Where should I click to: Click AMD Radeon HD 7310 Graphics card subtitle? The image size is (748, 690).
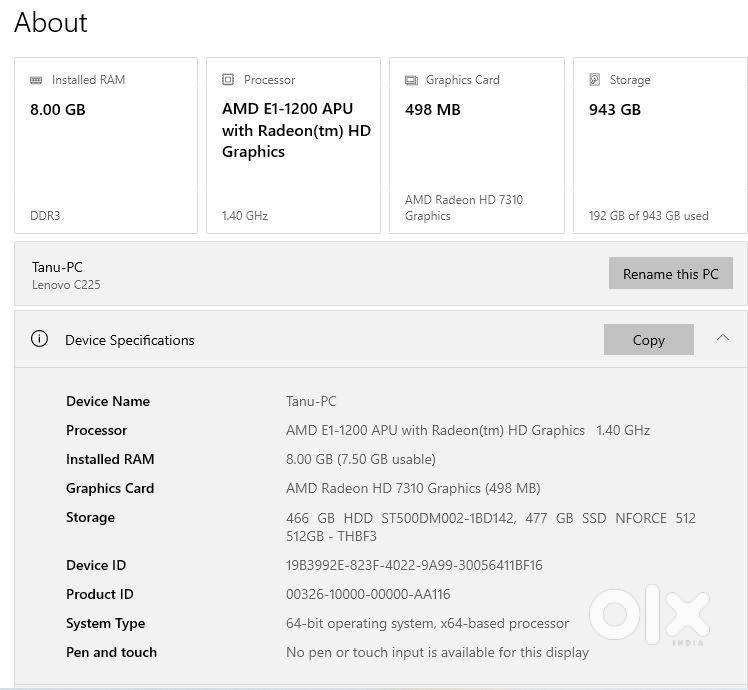pos(464,208)
